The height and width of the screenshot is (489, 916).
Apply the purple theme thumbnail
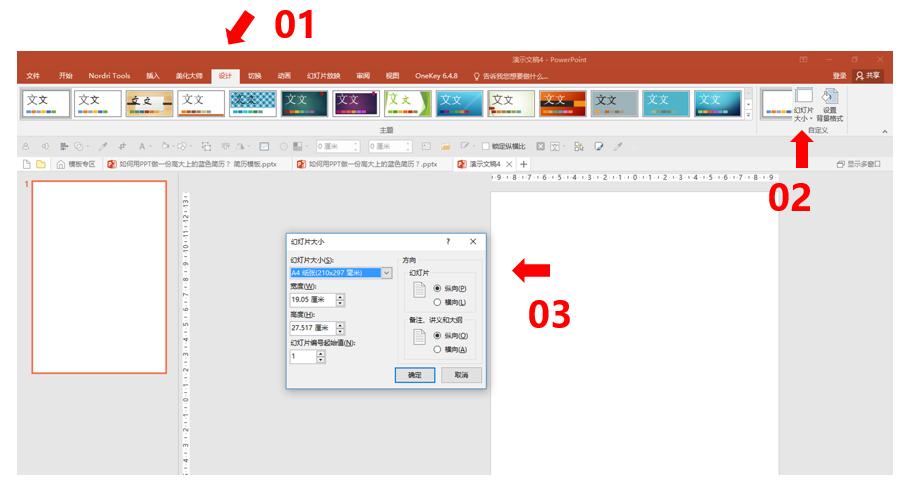tap(356, 103)
